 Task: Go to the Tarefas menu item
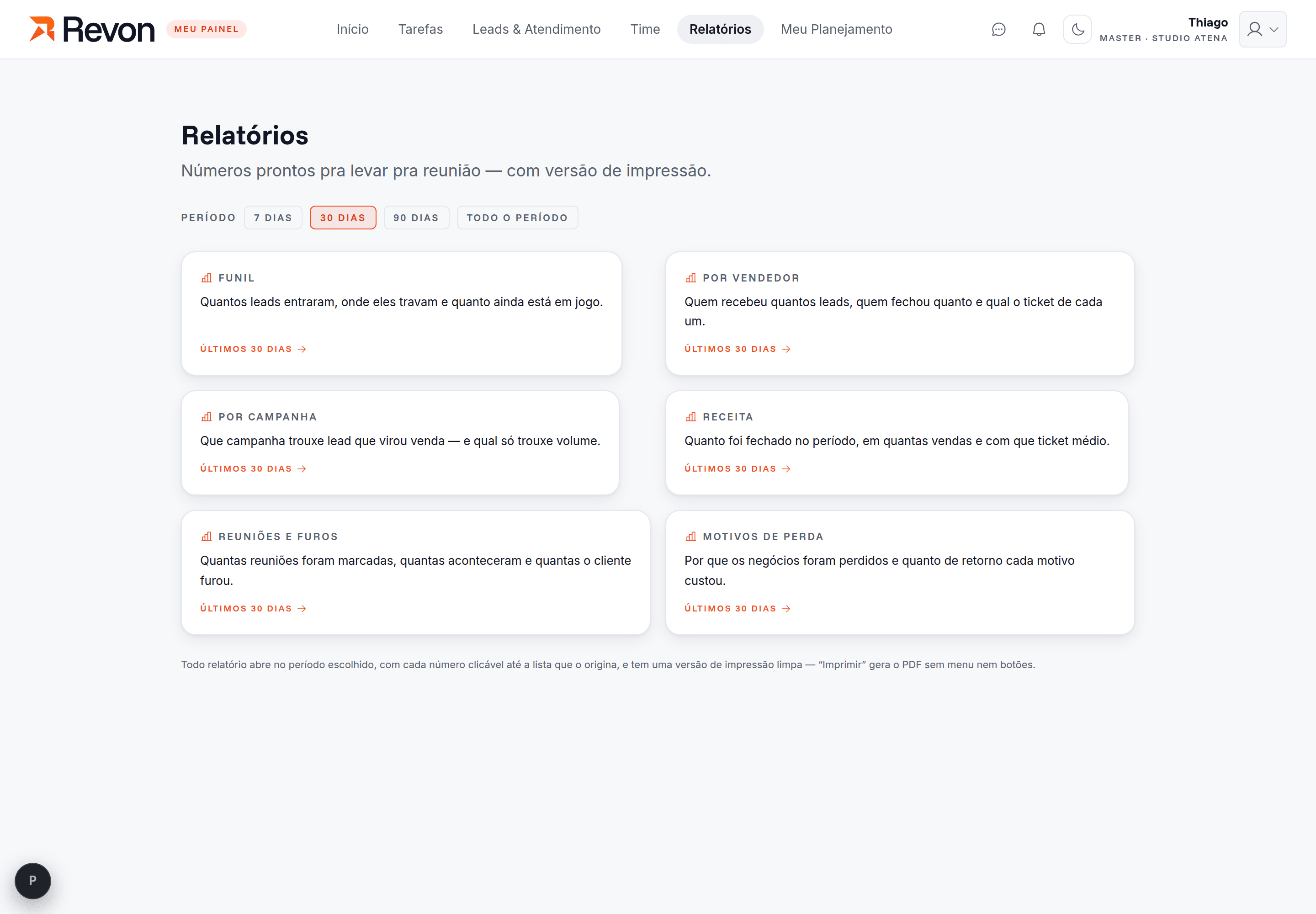click(x=420, y=29)
